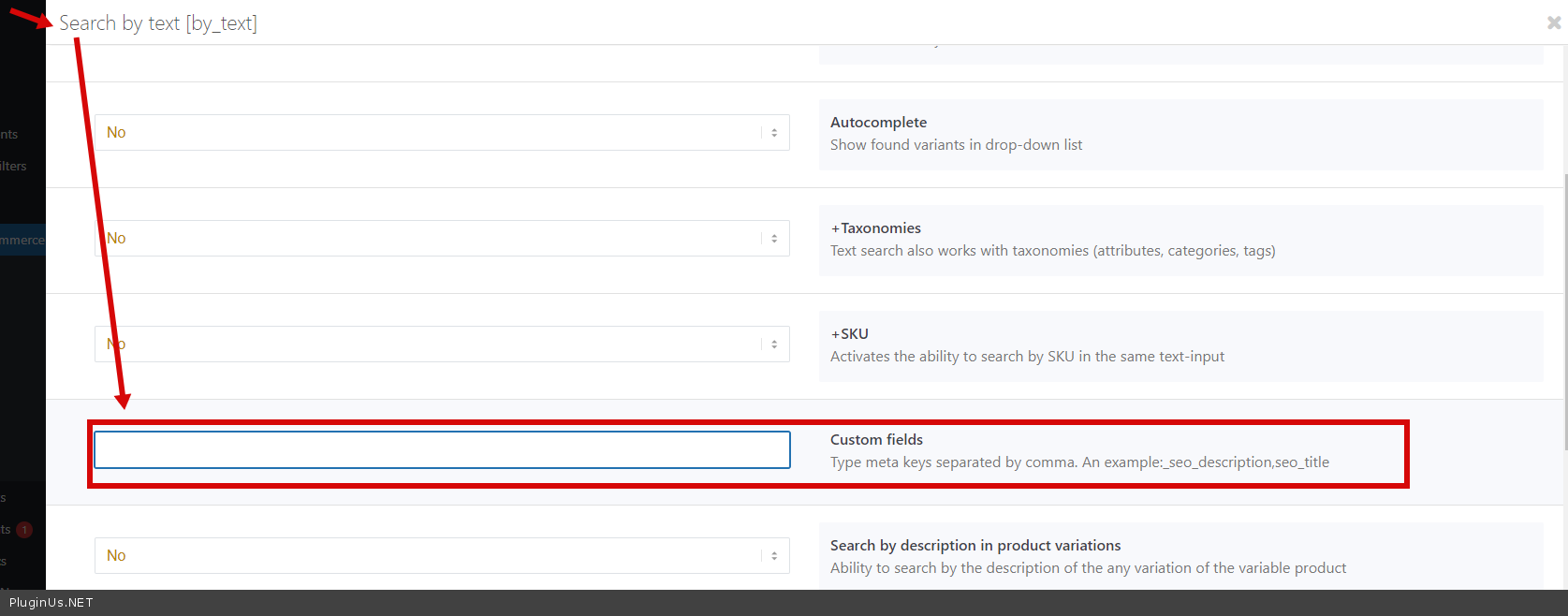Click the red notification badge showing 1
This screenshot has width=1568, height=616.
24,530
